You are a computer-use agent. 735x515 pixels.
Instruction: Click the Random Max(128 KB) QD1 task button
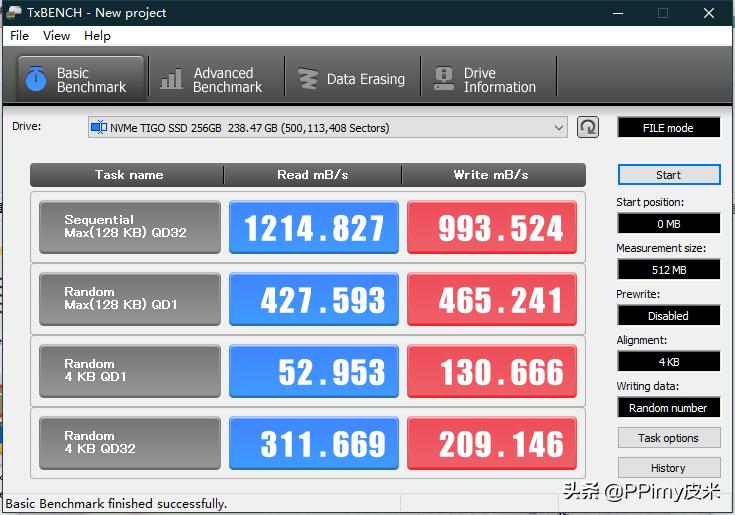coord(130,299)
